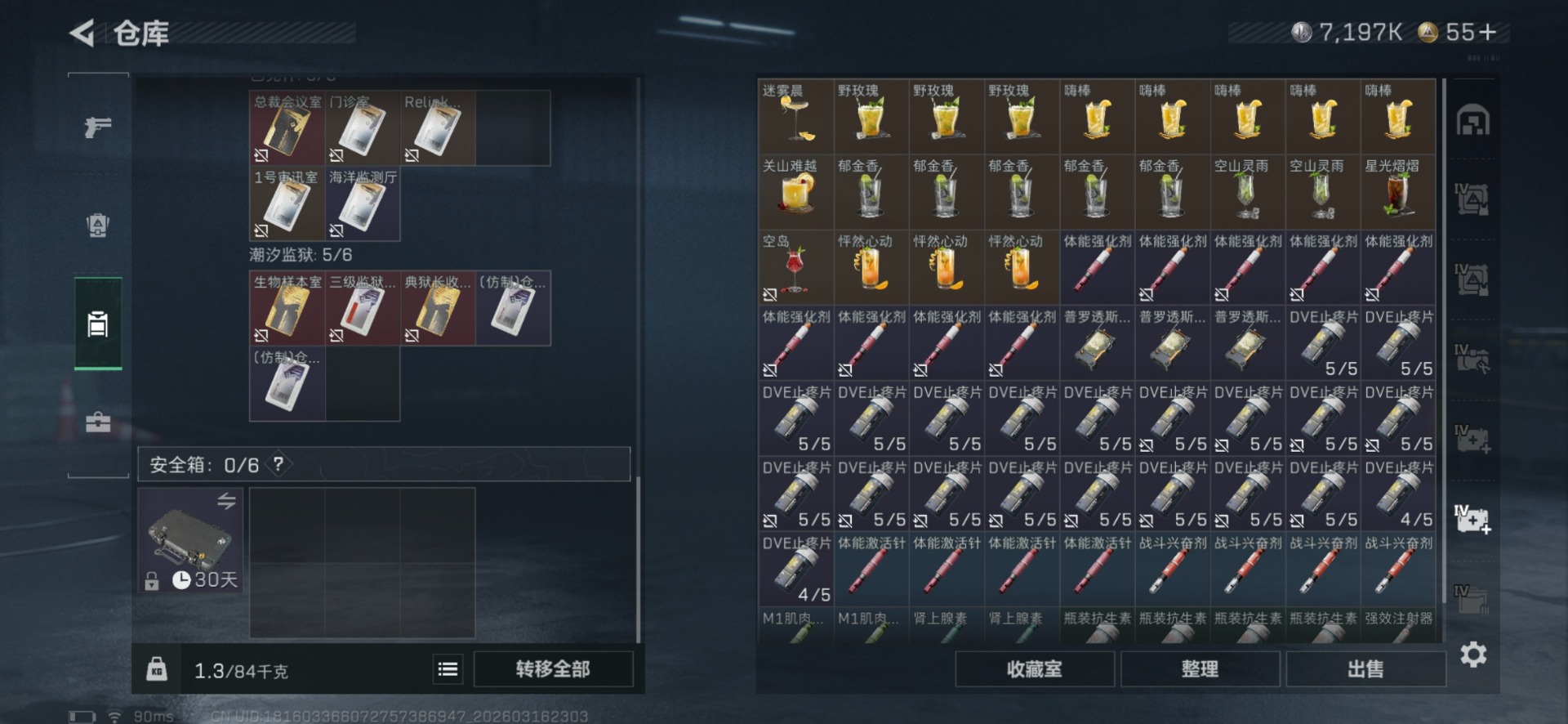
Task: Open the weapons tab with pistol icon
Action: click(x=98, y=127)
